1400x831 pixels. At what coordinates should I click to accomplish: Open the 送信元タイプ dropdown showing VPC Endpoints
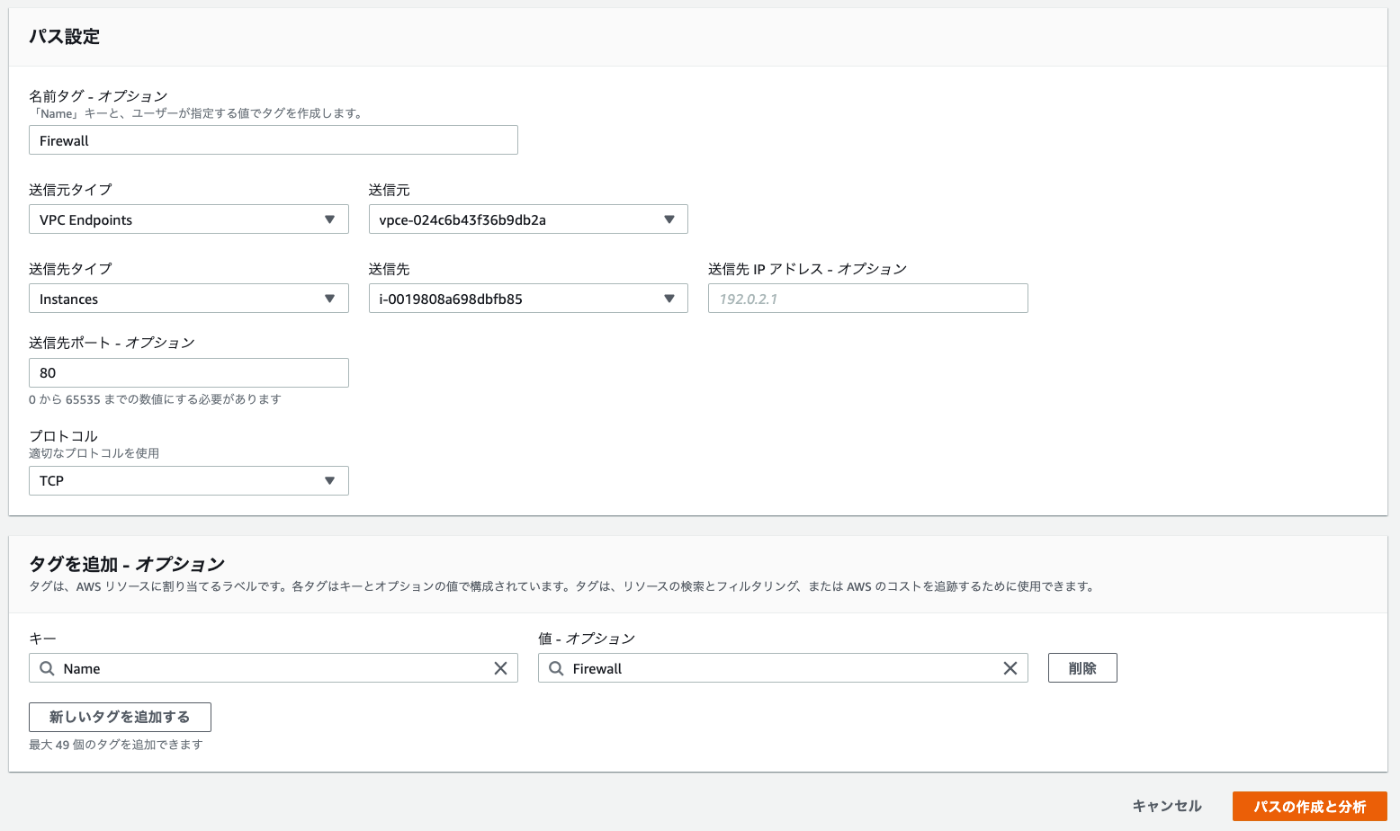tap(189, 219)
